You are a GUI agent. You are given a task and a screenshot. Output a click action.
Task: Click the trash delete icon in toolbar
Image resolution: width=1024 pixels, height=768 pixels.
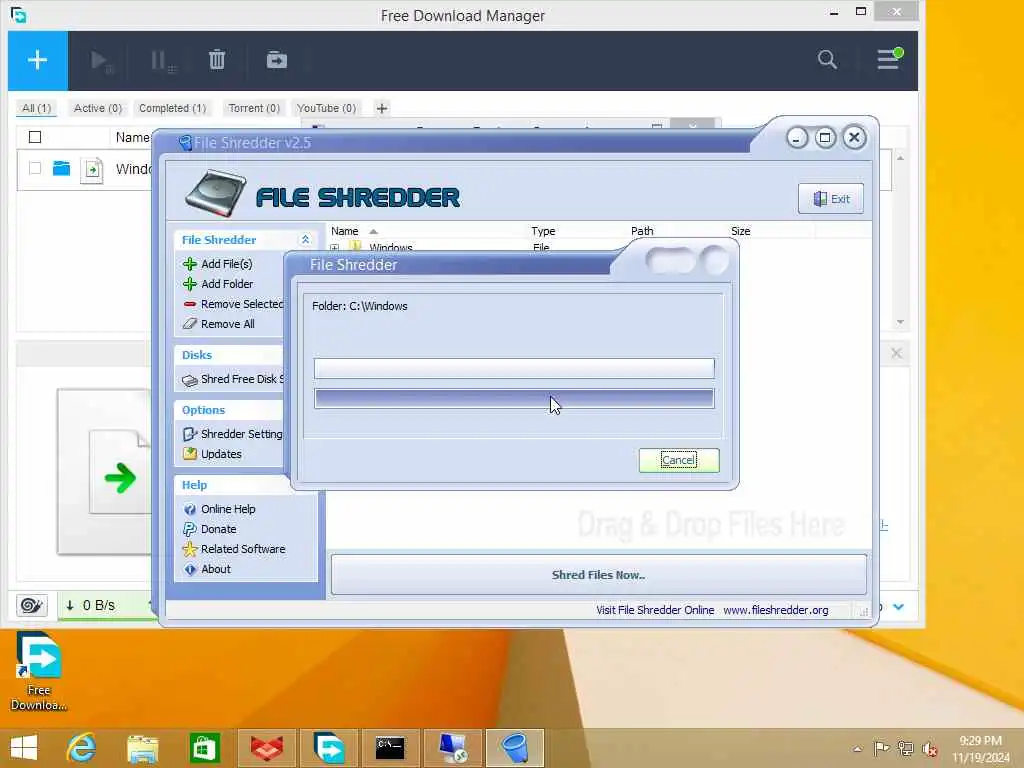pyautogui.click(x=217, y=60)
